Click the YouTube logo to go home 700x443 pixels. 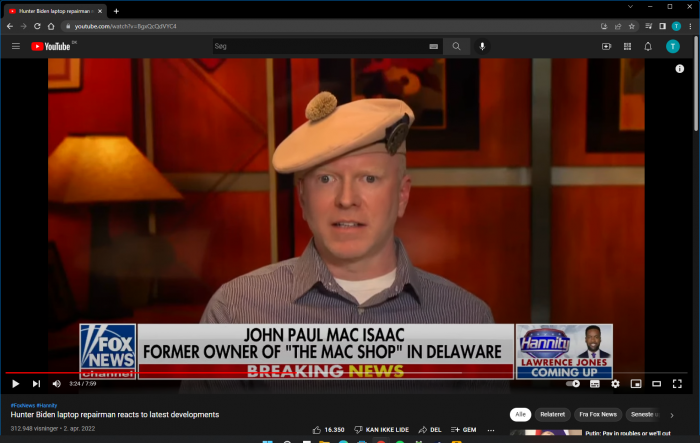coord(51,46)
